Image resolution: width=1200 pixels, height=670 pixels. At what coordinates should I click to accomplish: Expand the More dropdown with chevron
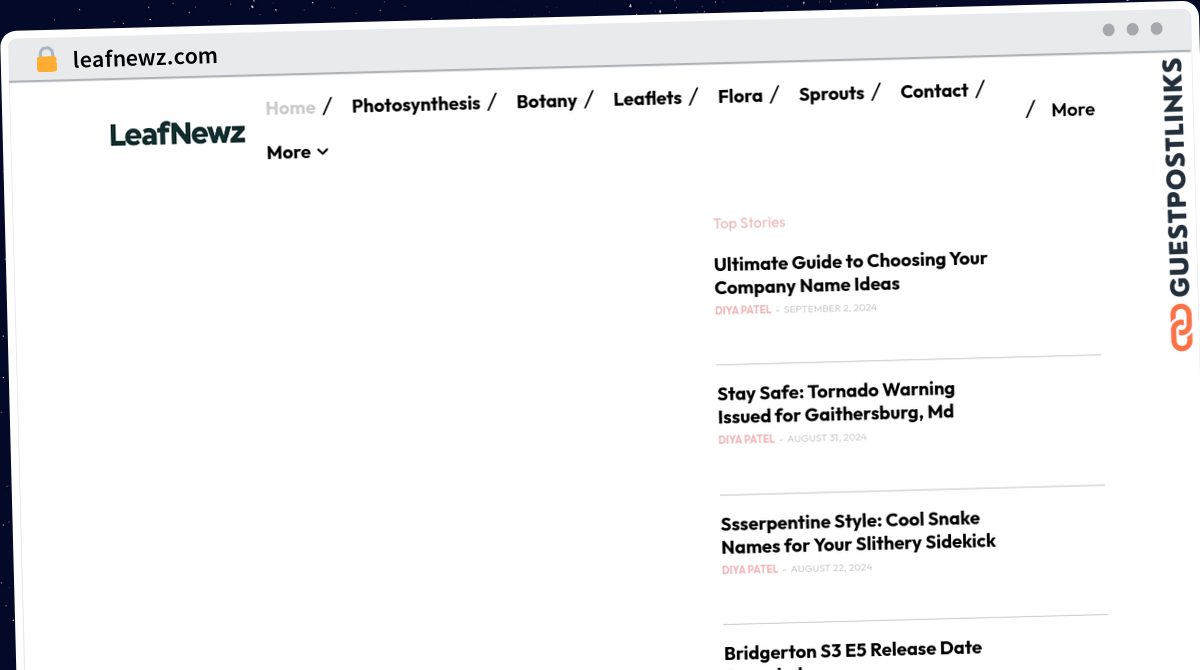click(297, 152)
